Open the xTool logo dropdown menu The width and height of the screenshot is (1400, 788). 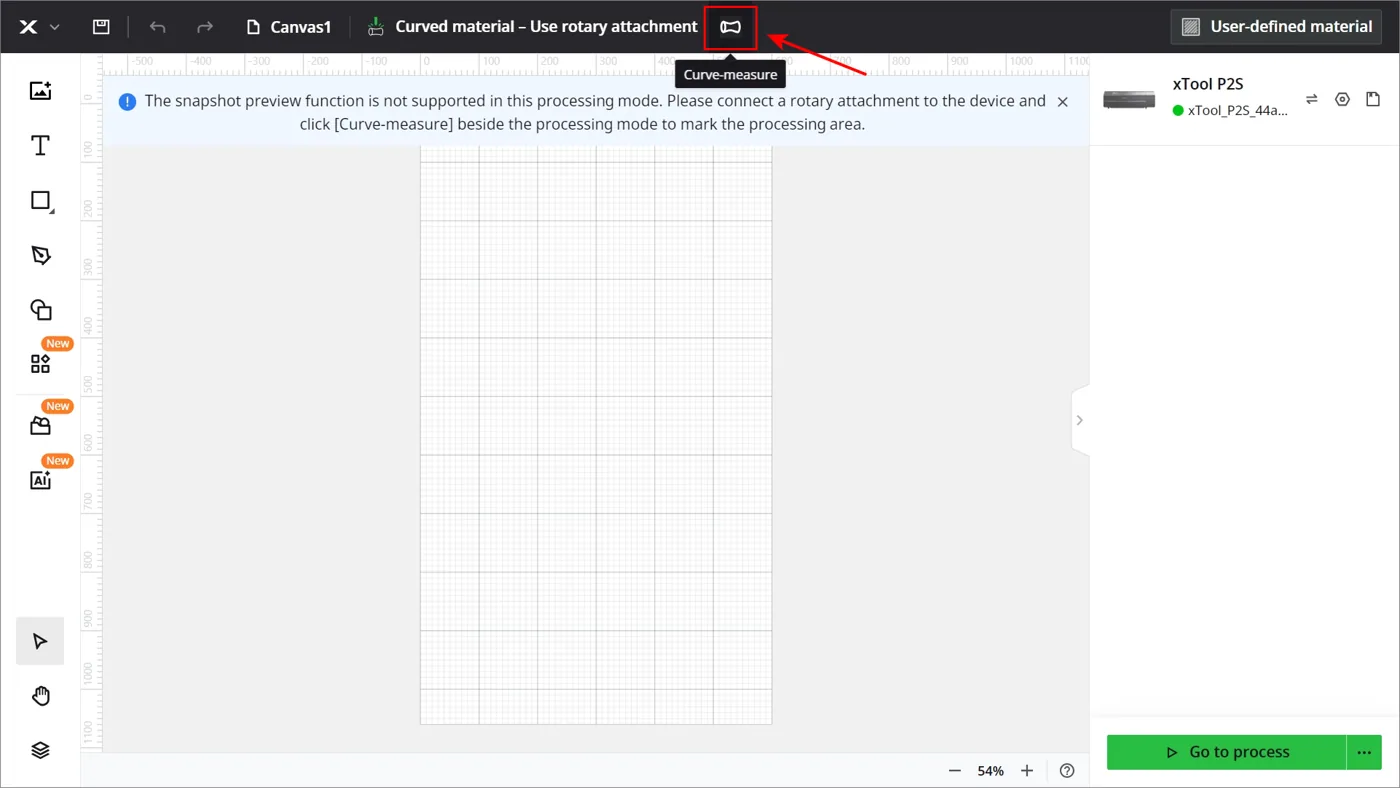(40, 27)
